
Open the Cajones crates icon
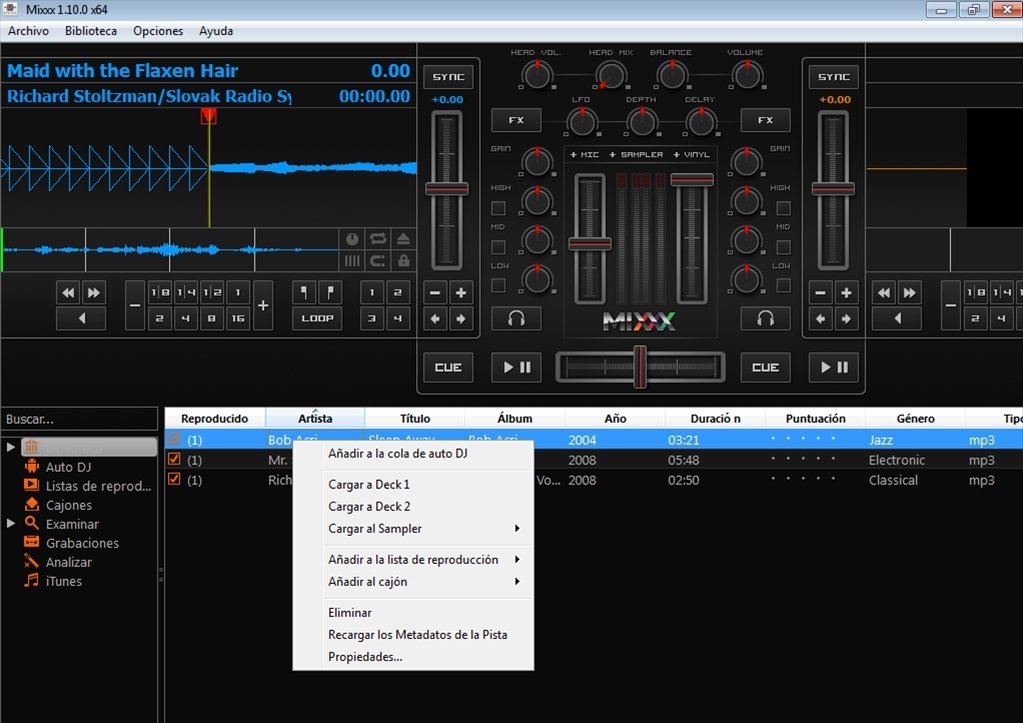coord(31,504)
